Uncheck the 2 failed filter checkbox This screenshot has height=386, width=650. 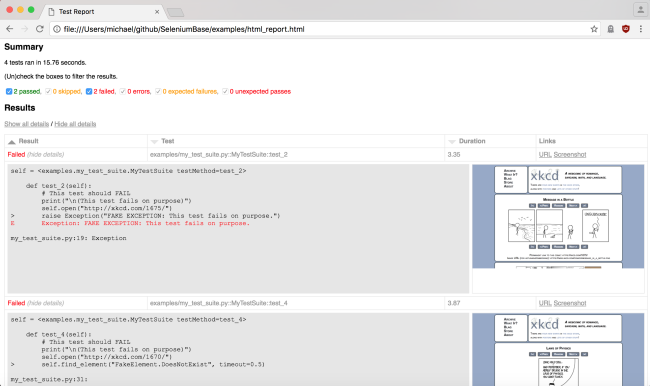coord(89,92)
